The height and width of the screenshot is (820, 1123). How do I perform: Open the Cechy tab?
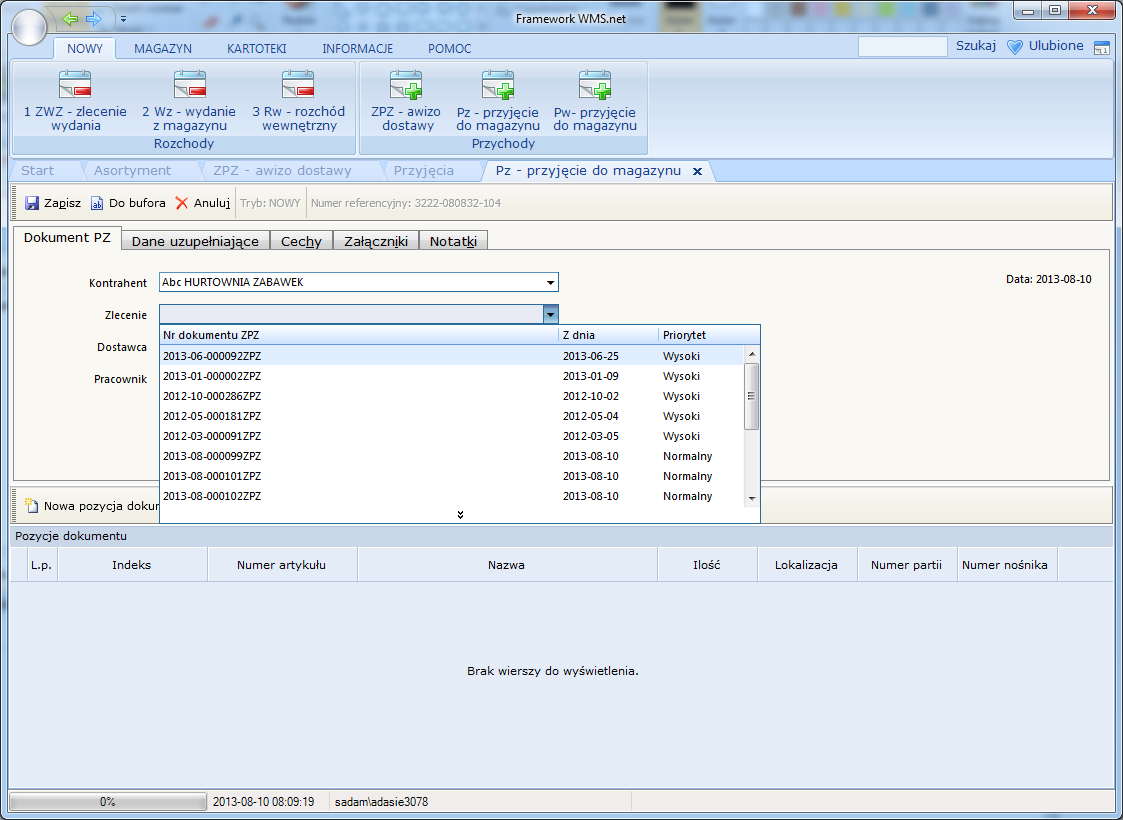(302, 241)
